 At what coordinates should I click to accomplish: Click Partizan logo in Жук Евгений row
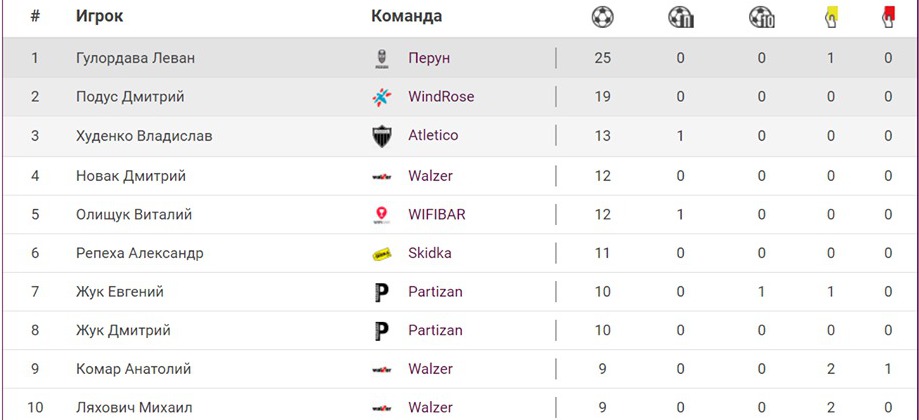click(x=382, y=292)
